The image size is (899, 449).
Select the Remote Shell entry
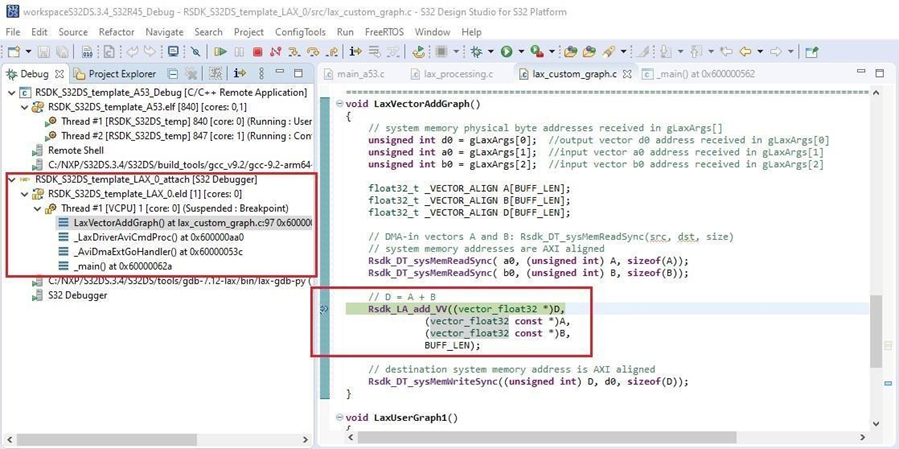[x=68, y=150]
